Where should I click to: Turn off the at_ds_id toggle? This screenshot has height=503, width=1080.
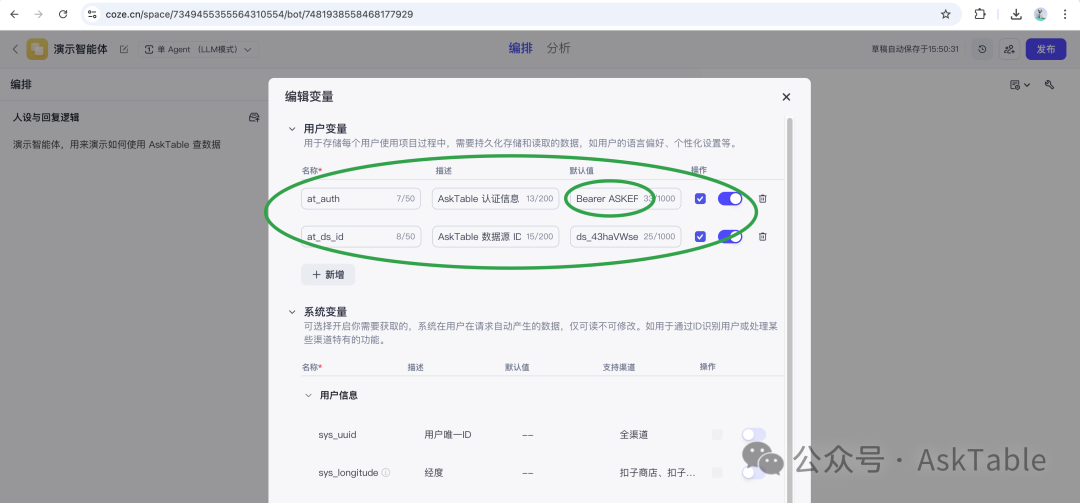coord(730,236)
